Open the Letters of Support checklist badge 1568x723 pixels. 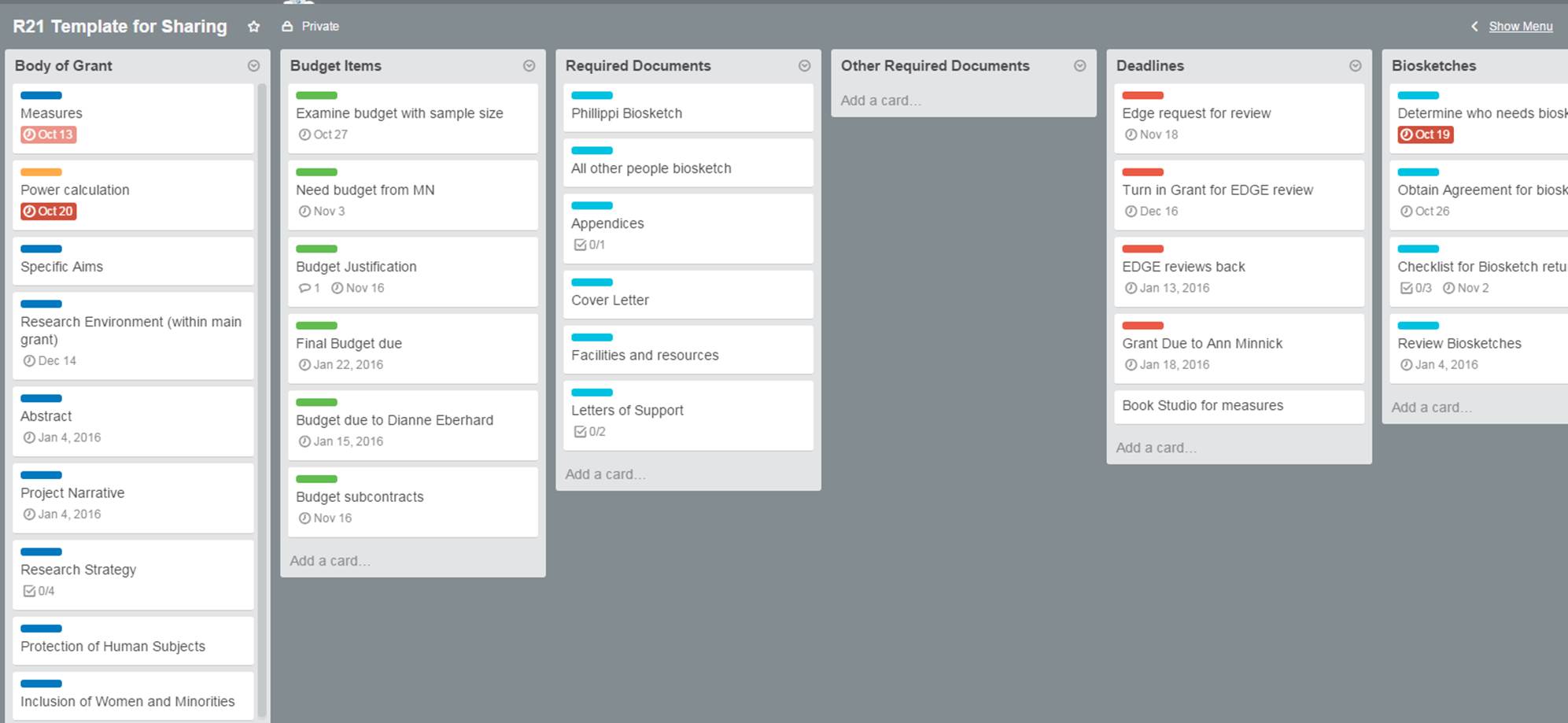click(588, 432)
